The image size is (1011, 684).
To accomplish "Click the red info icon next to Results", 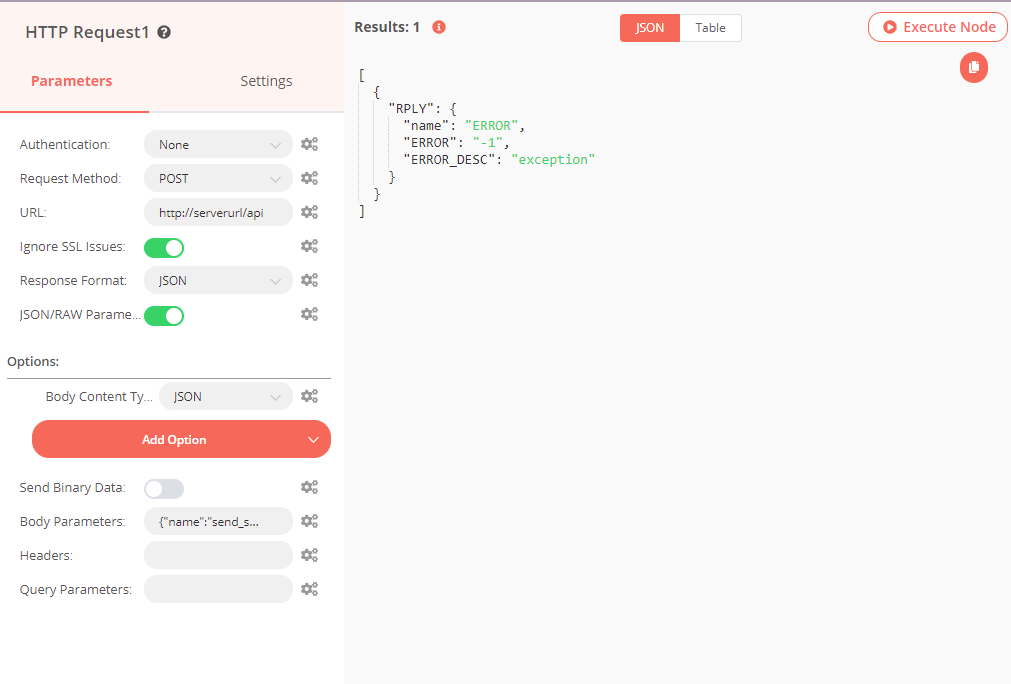I will click(438, 27).
